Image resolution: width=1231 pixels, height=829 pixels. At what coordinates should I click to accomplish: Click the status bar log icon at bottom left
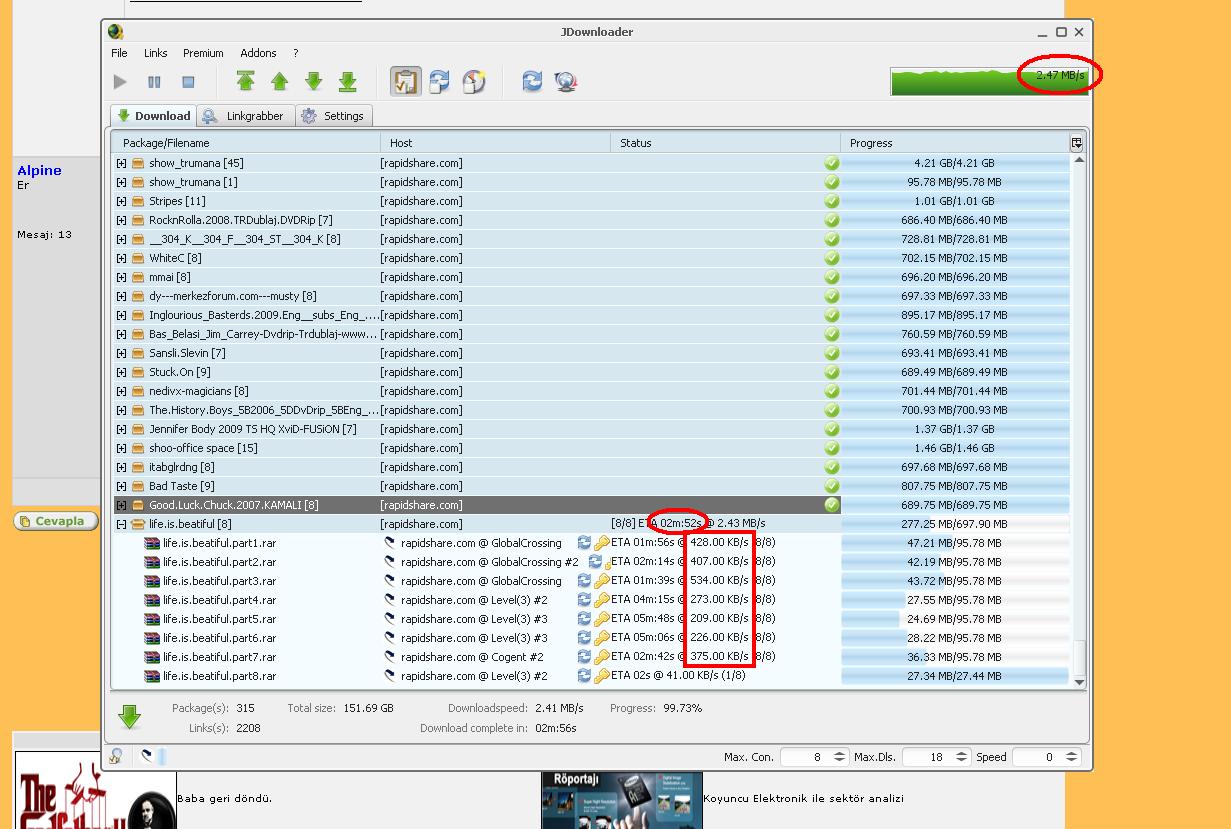(x=117, y=757)
